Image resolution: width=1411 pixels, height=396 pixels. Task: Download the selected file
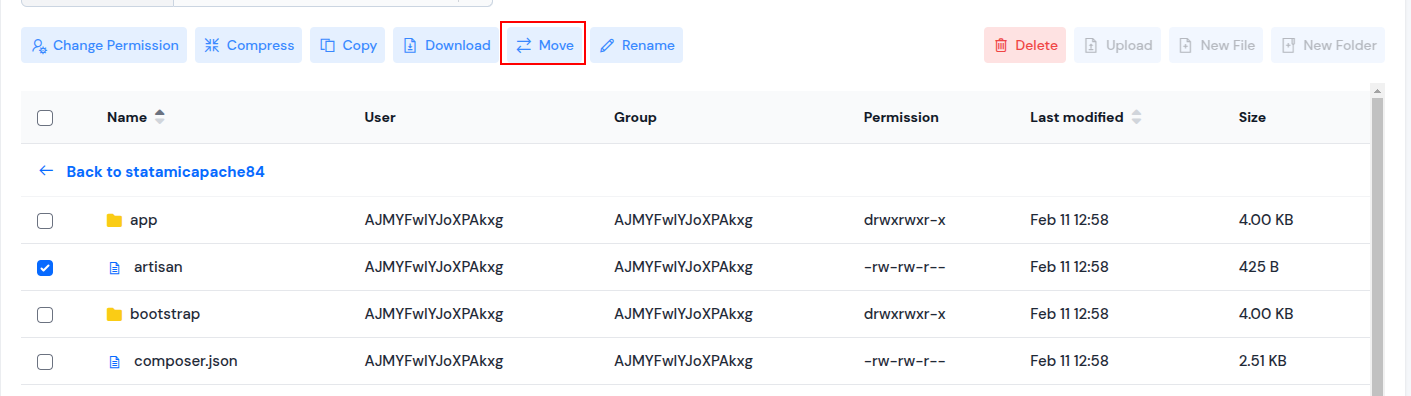click(447, 45)
